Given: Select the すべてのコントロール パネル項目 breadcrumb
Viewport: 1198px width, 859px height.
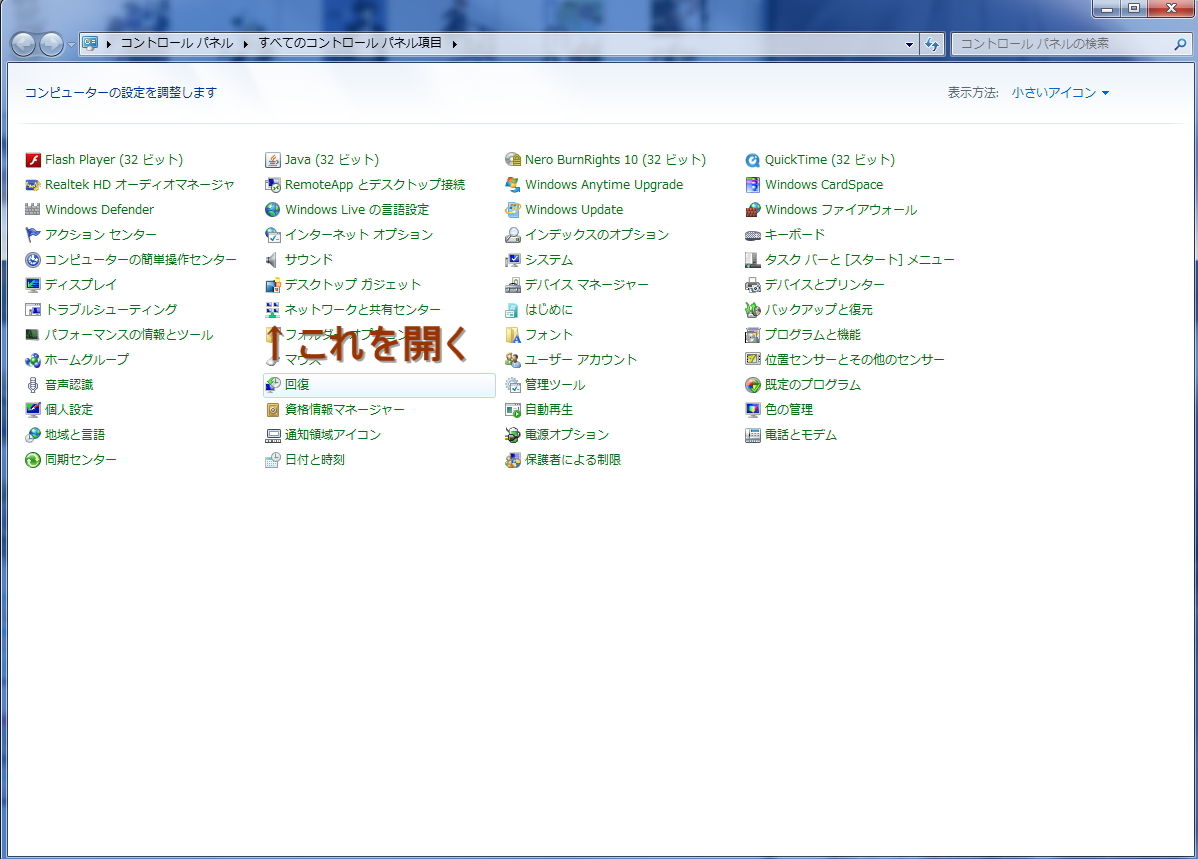Looking at the screenshot, I should click(350, 43).
